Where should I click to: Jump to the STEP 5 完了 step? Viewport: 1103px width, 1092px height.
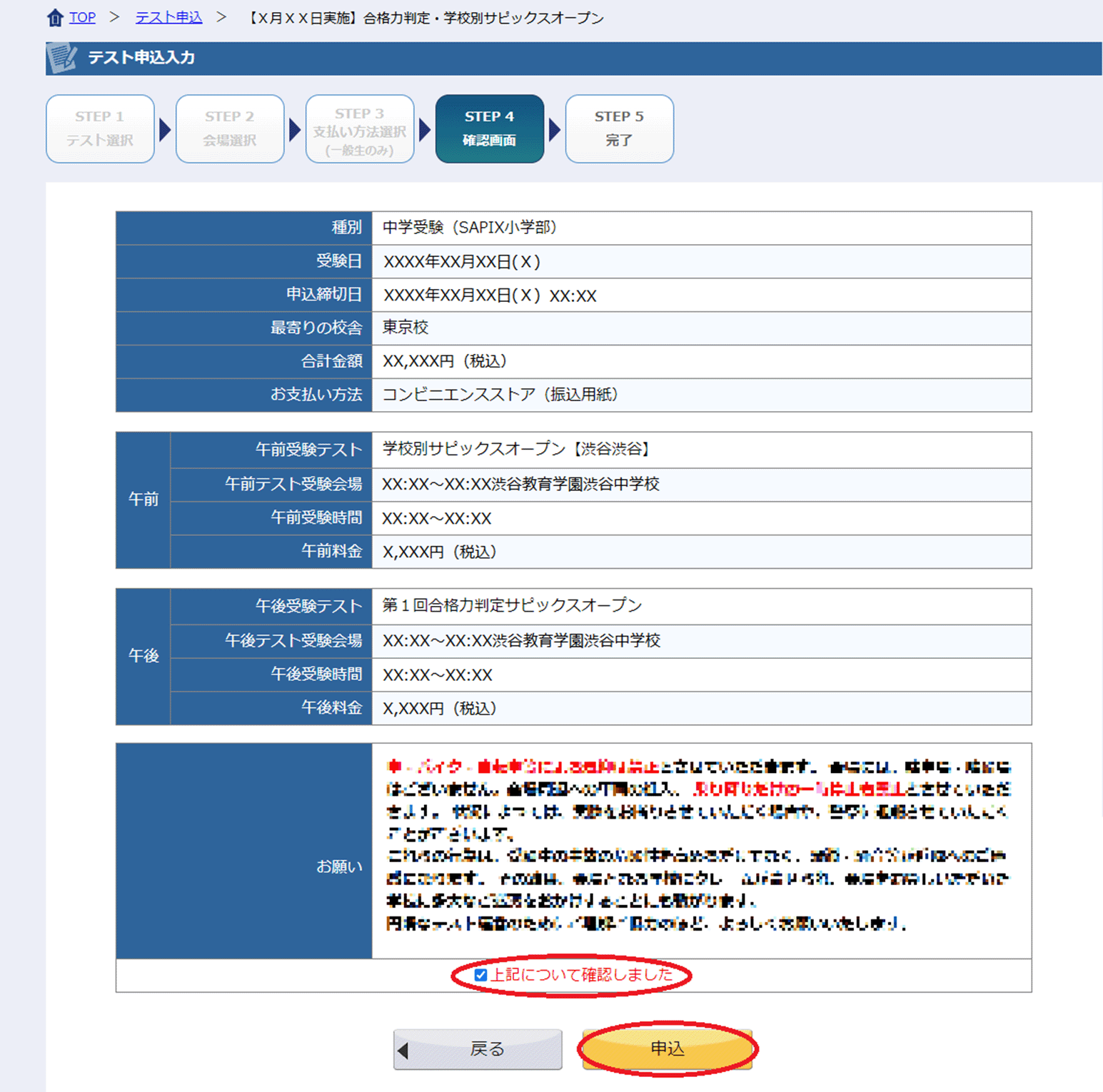[619, 128]
